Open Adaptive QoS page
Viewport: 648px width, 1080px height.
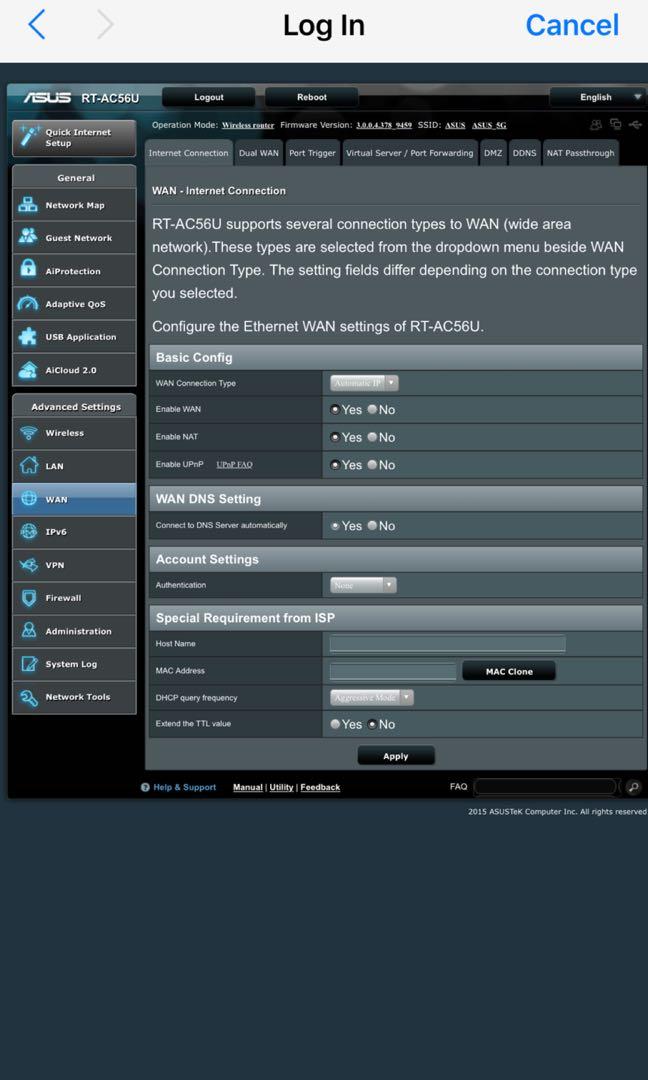point(74,304)
